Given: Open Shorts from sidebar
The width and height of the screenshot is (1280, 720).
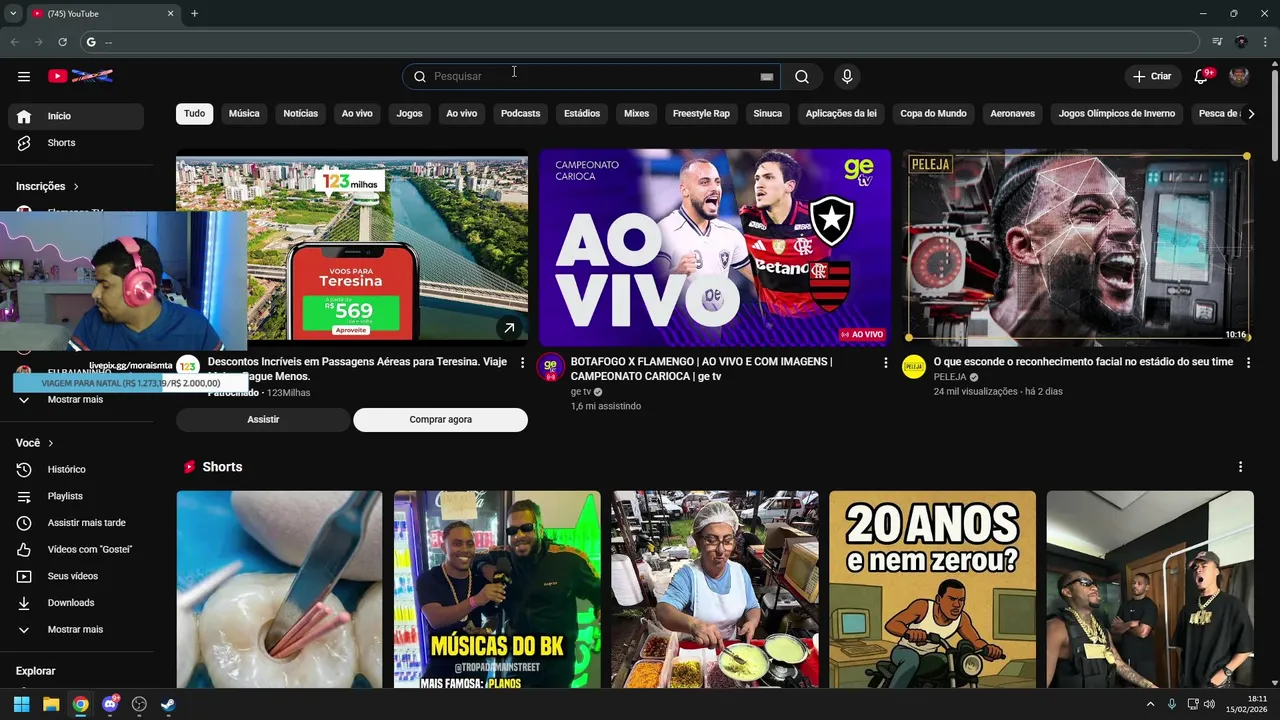Looking at the screenshot, I should (76, 143).
